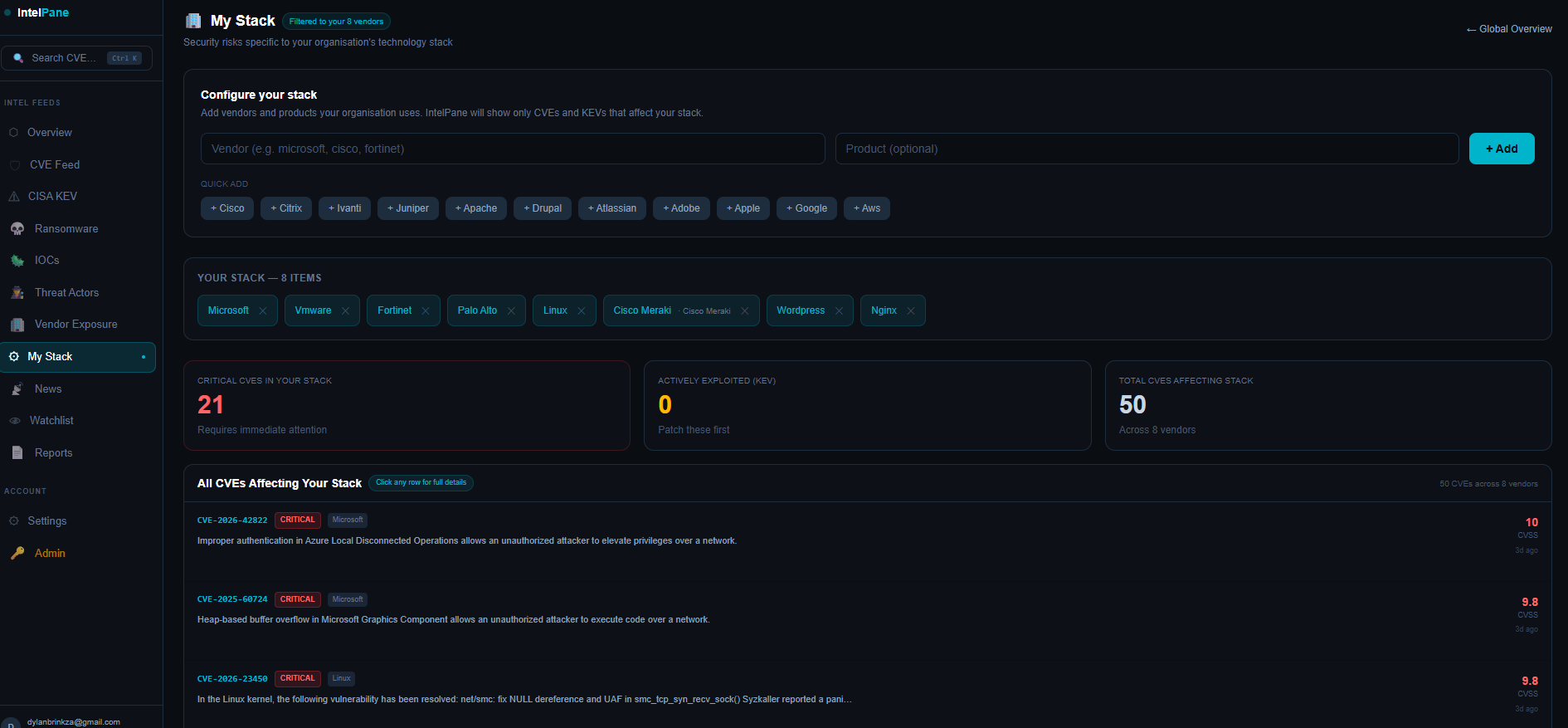Click Microsoft tag on CVE-2025-60724
This screenshot has width=1568, height=728.
pos(348,599)
